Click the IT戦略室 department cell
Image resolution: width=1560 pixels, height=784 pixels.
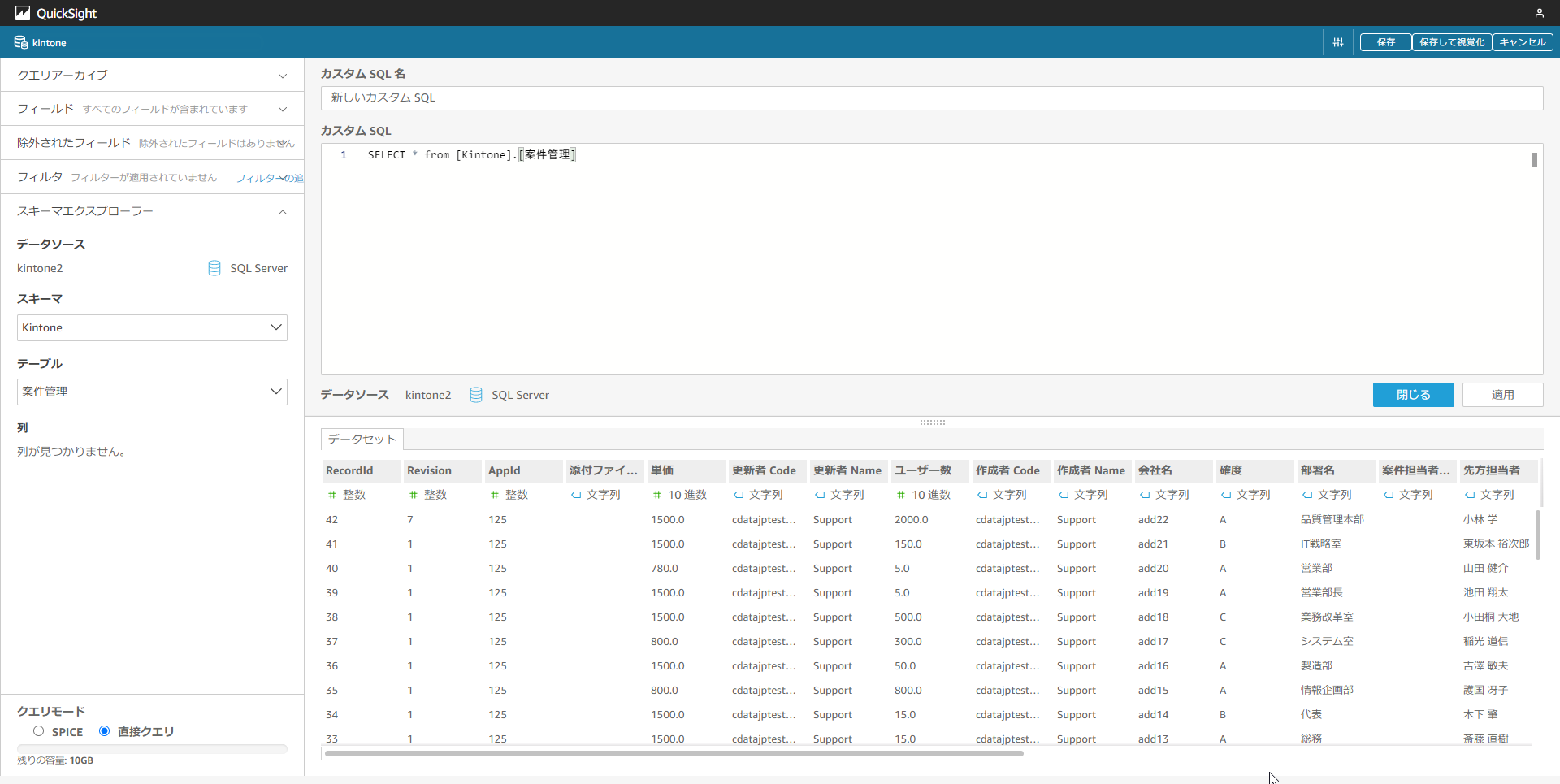point(1321,544)
